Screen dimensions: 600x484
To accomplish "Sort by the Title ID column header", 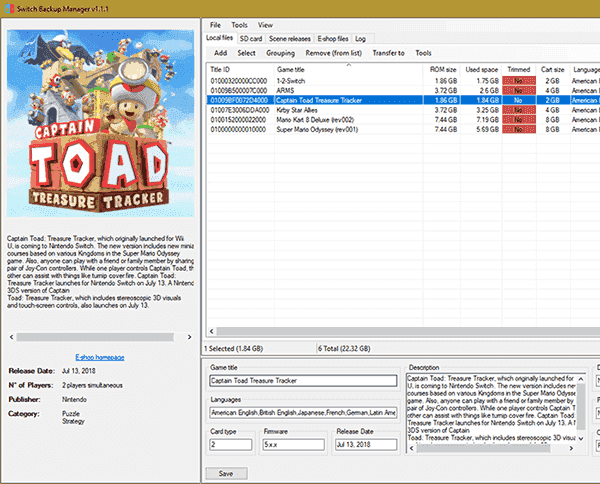I will tap(240, 70).
